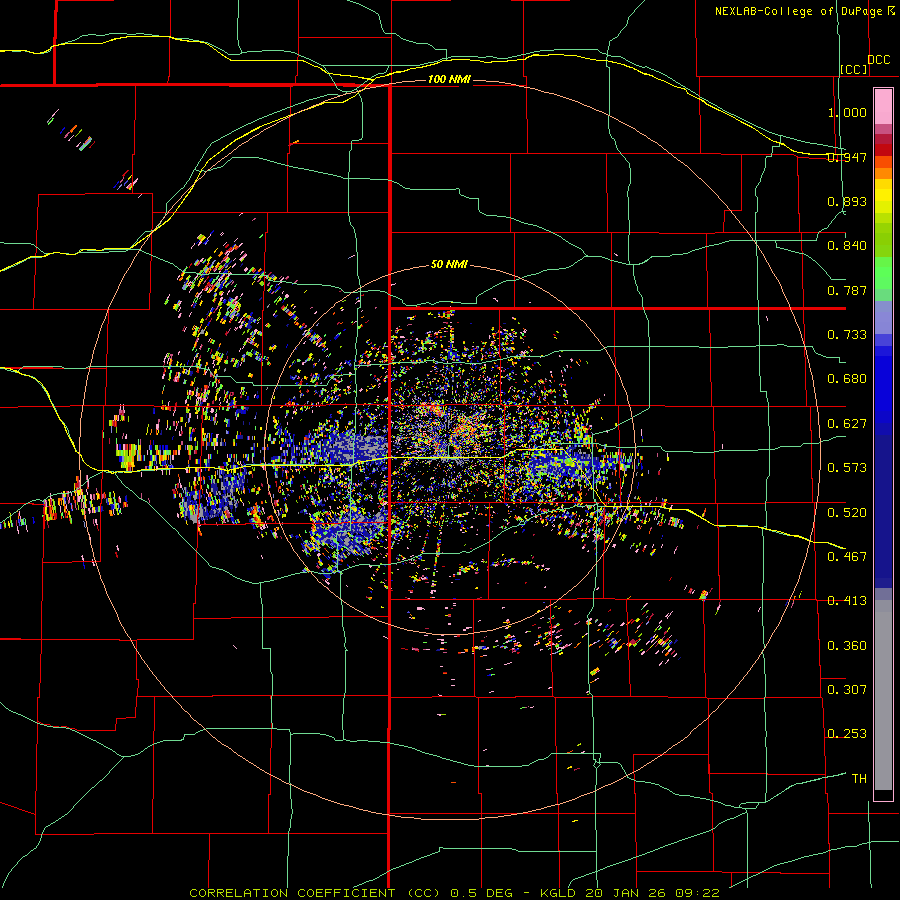Screen dimensions: 900x900
Task: Pick the gray segment of color scale
Action: click(883, 695)
